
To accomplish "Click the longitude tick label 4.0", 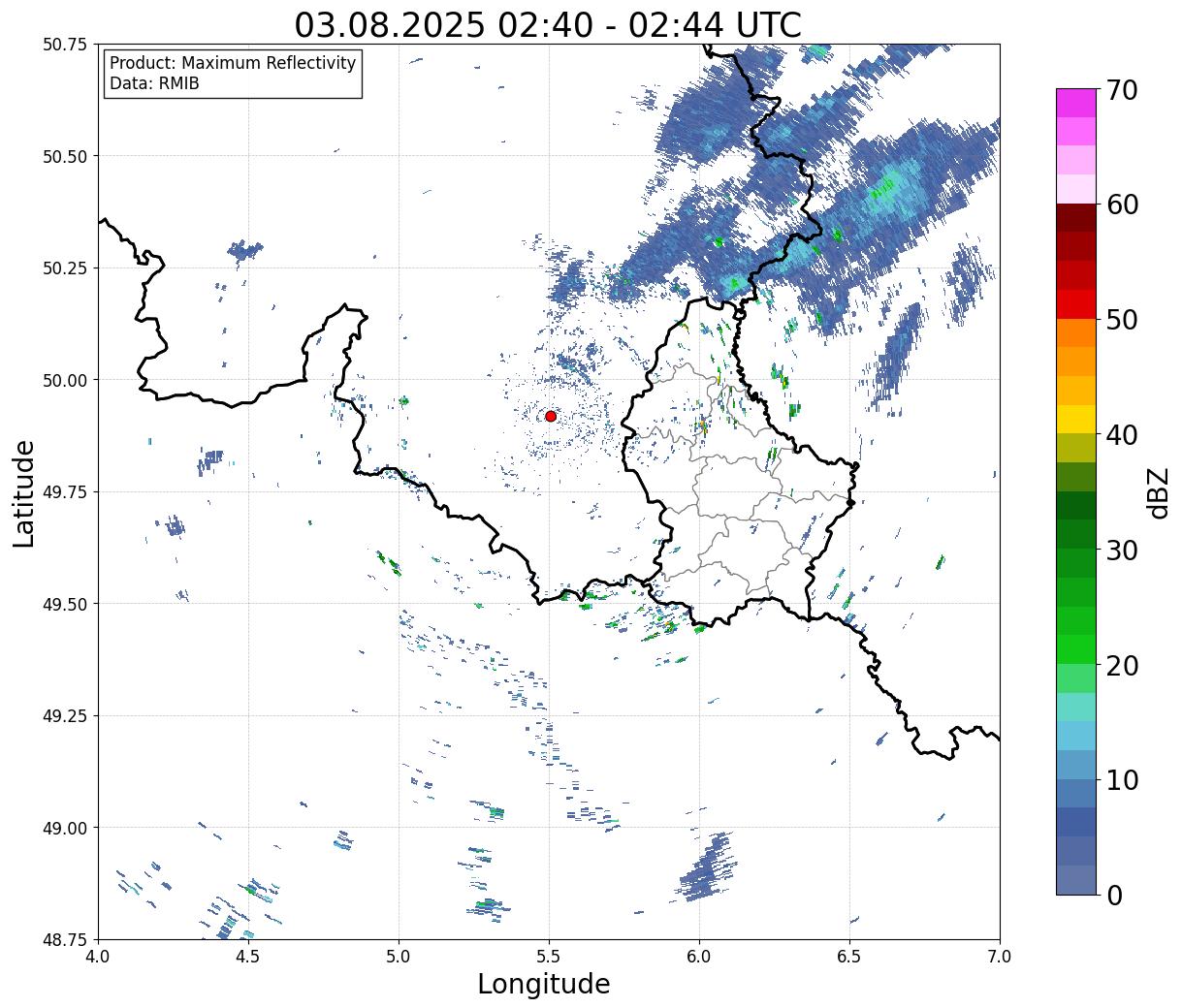I will coord(98,956).
